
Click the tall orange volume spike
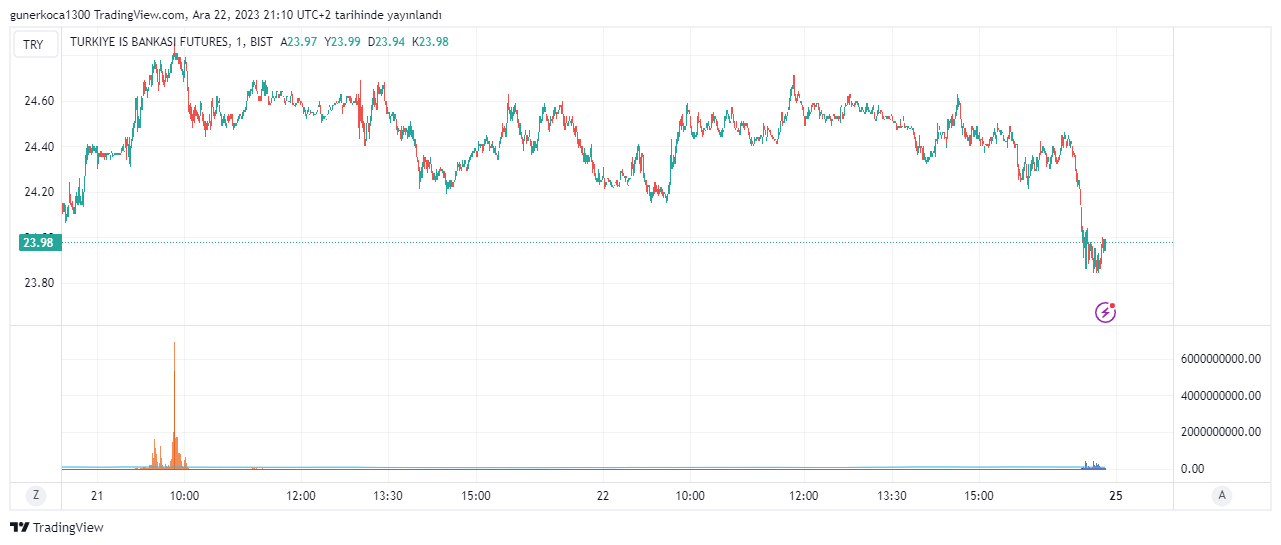pos(174,400)
